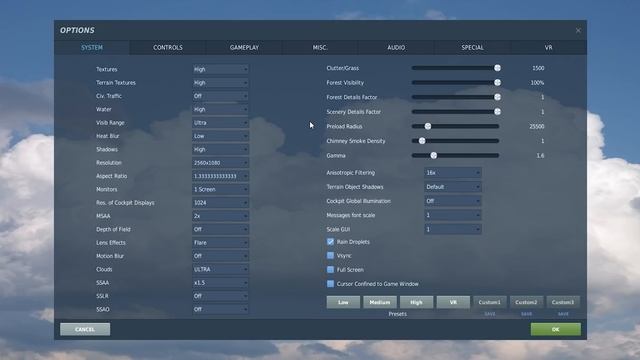Image resolution: width=640 pixels, height=360 pixels.
Task: Click the Gamma slider handle
Action: pyautogui.click(x=434, y=156)
